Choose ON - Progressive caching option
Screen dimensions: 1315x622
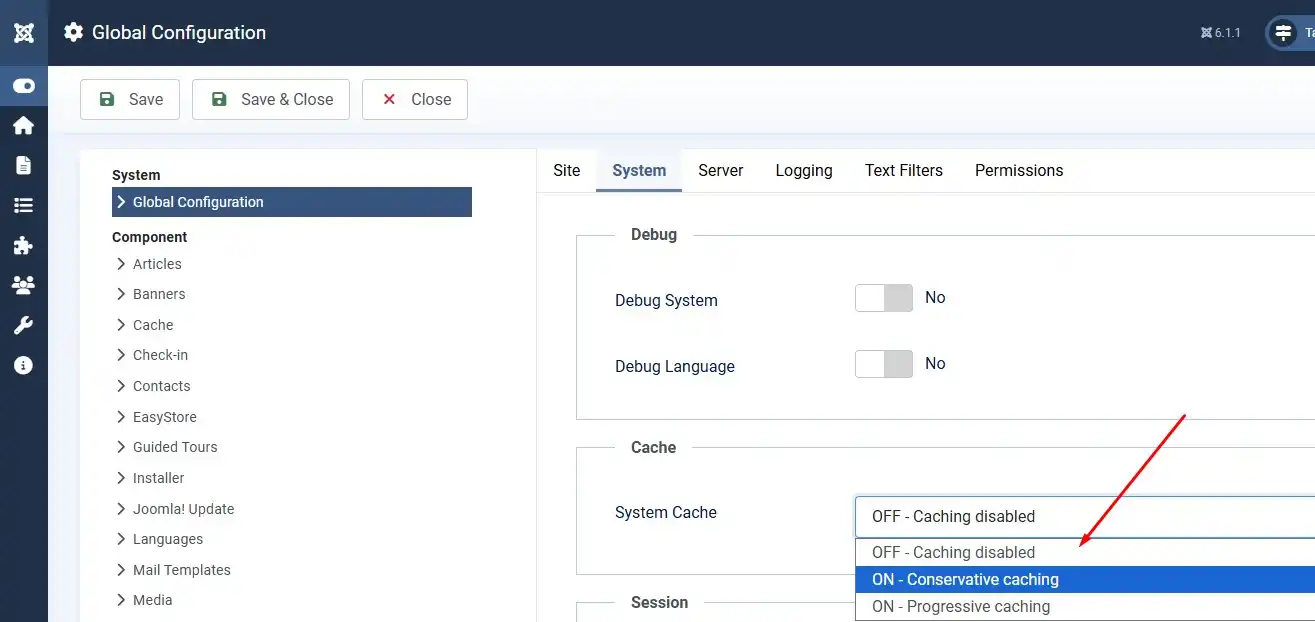coord(1085,606)
